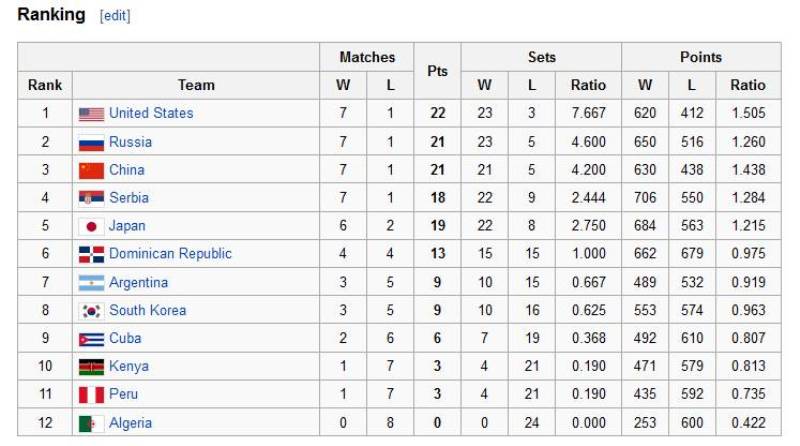The height and width of the screenshot is (446, 800).
Task: Click the Serbia flag icon
Action: [91, 198]
